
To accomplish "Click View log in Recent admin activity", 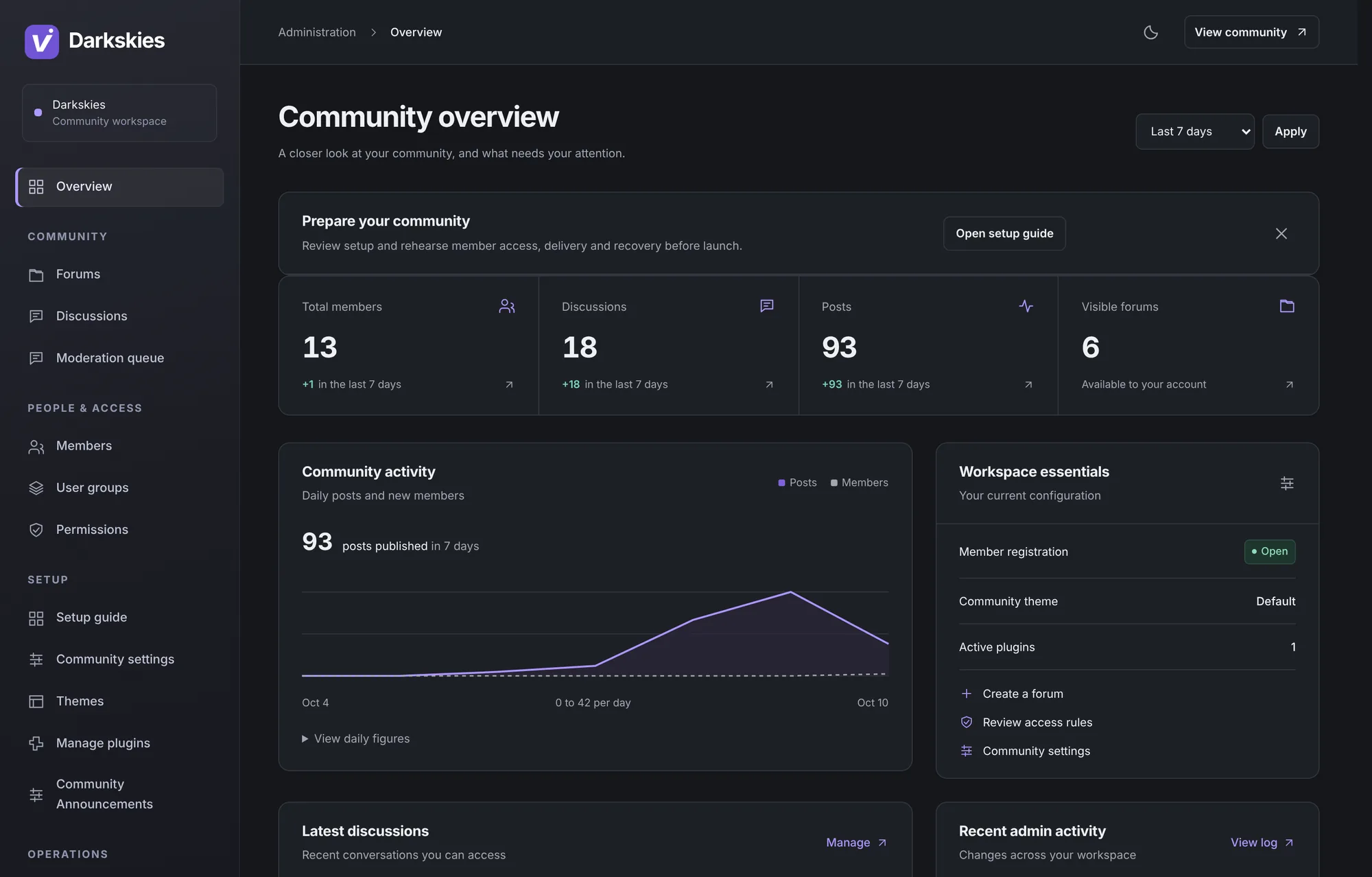I will coord(1262,843).
